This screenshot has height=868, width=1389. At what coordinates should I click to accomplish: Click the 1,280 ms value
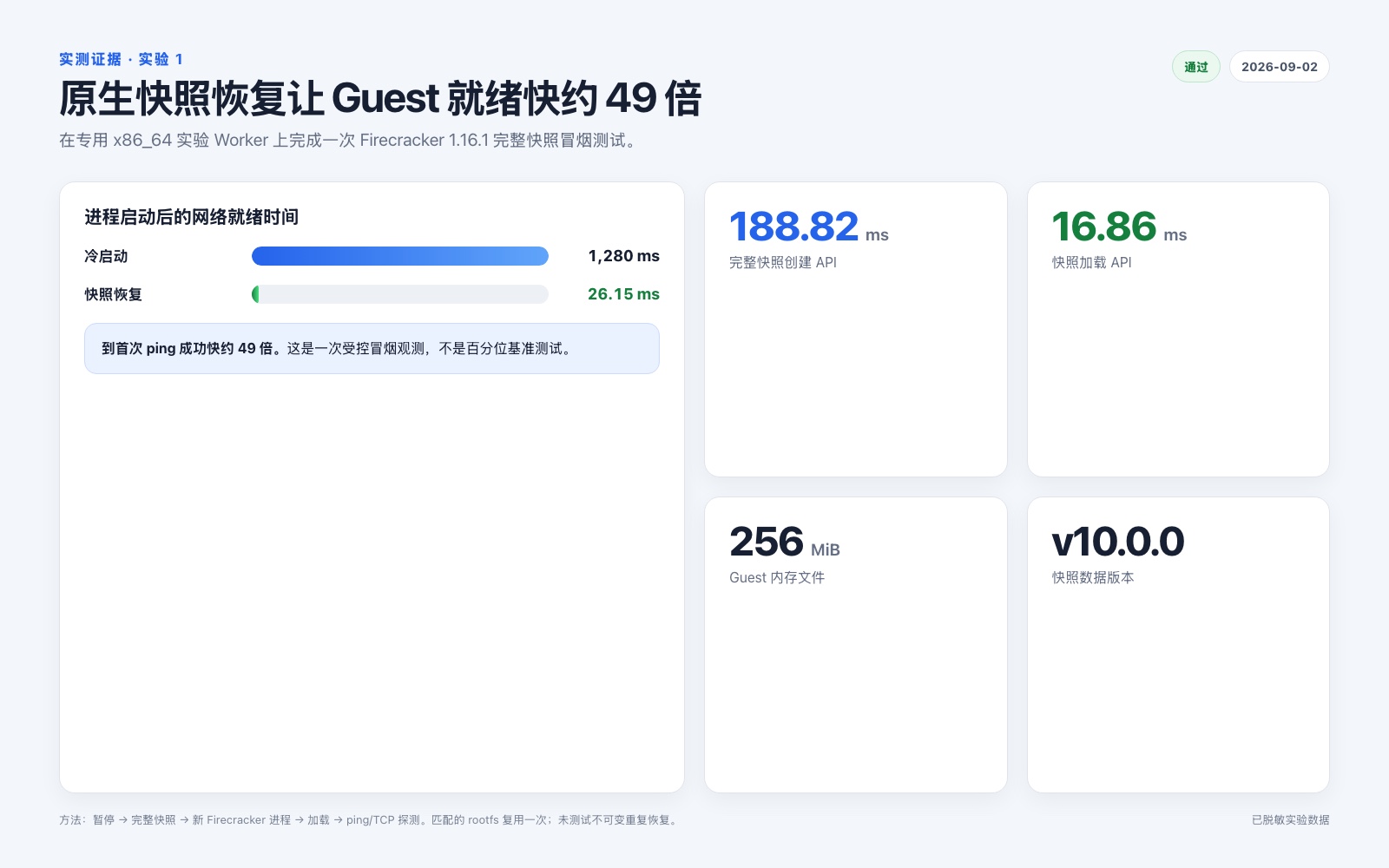pyautogui.click(x=623, y=256)
